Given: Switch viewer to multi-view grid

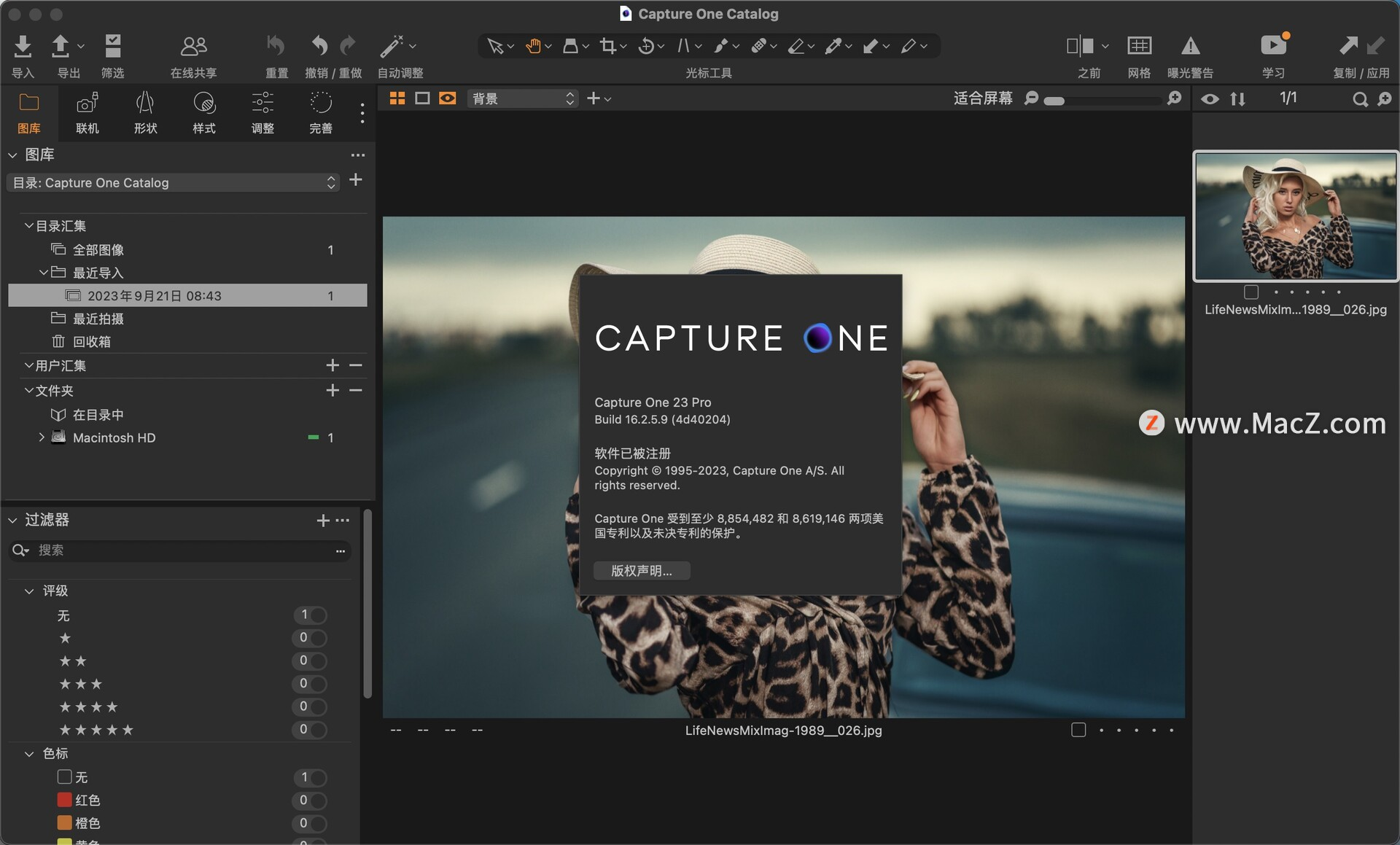Looking at the screenshot, I should [x=397, y=98].
